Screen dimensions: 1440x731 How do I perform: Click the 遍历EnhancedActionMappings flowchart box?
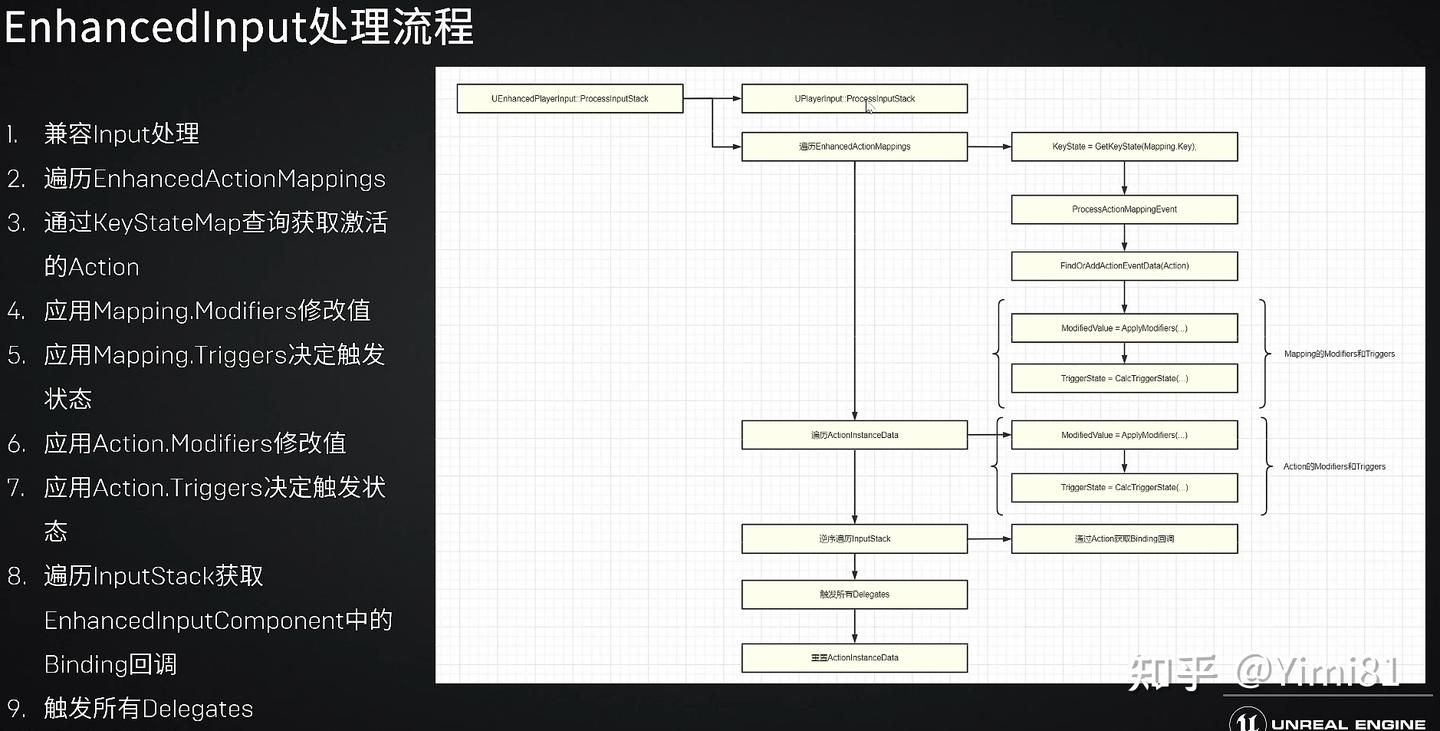pyautogui.click(x=854, y=147)
